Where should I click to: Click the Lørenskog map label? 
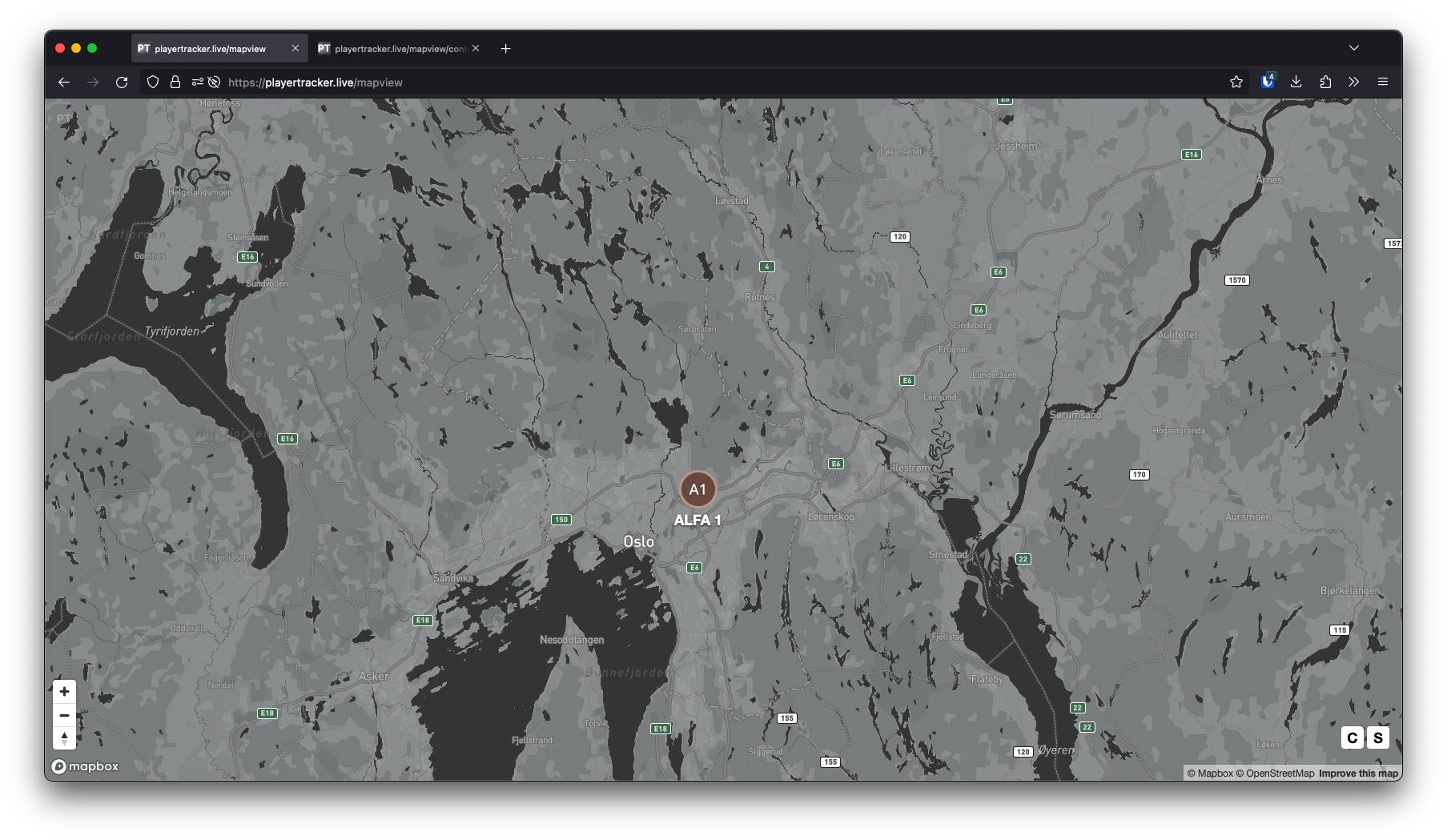click(831, 516)
